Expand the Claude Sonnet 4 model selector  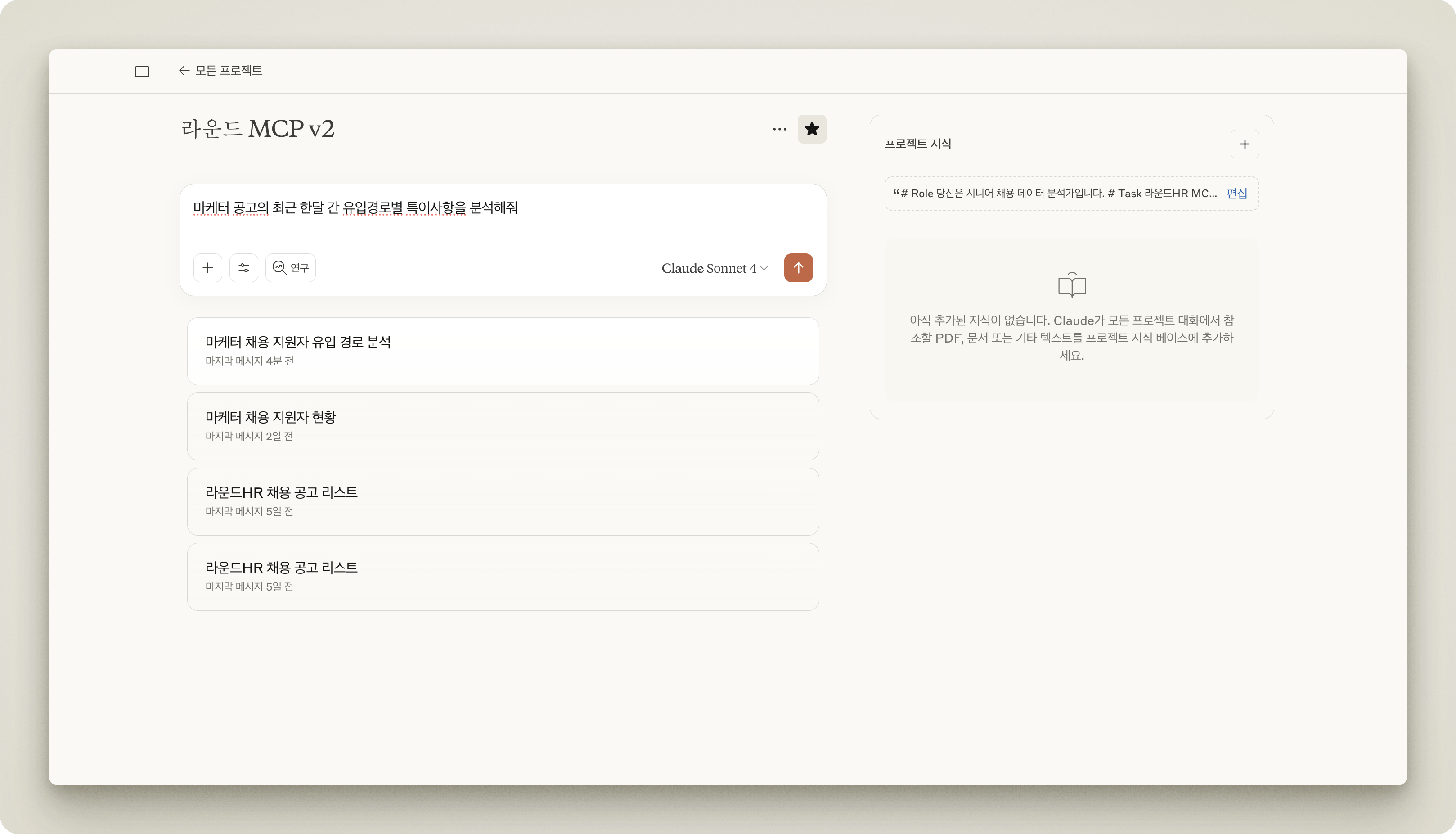coord(714,268)
